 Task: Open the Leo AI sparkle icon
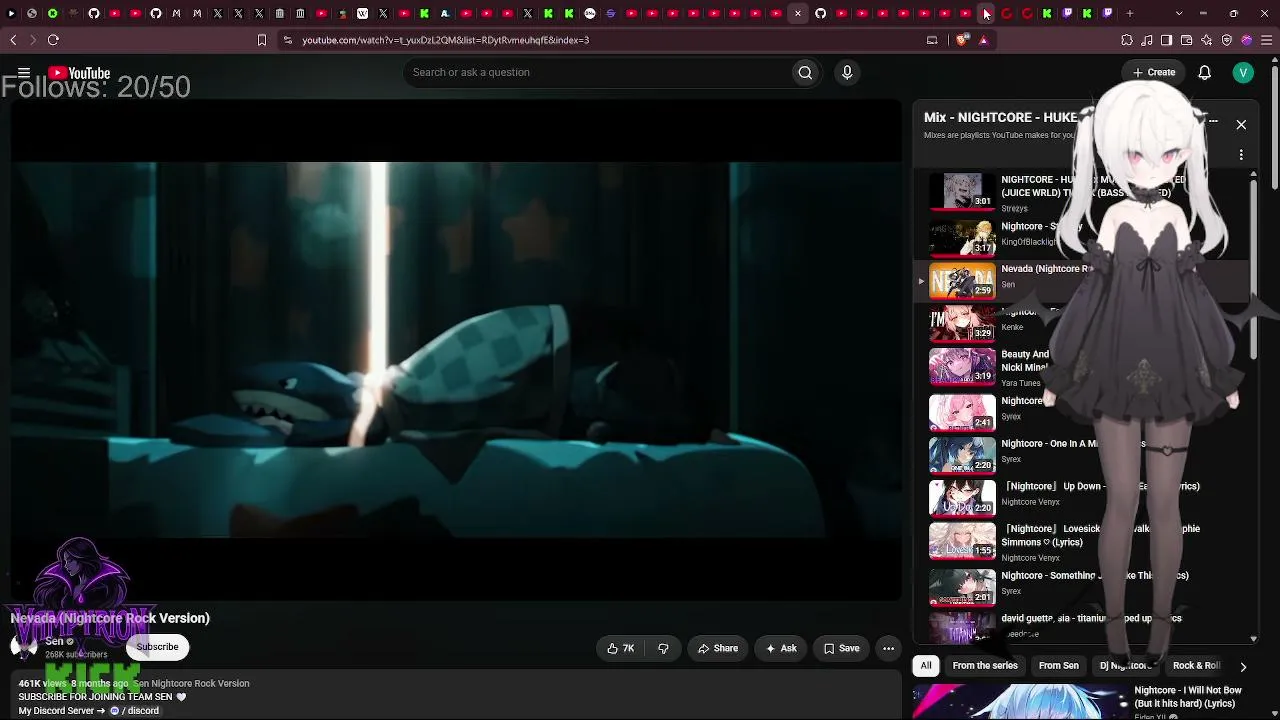click(x=1207, y=40)
